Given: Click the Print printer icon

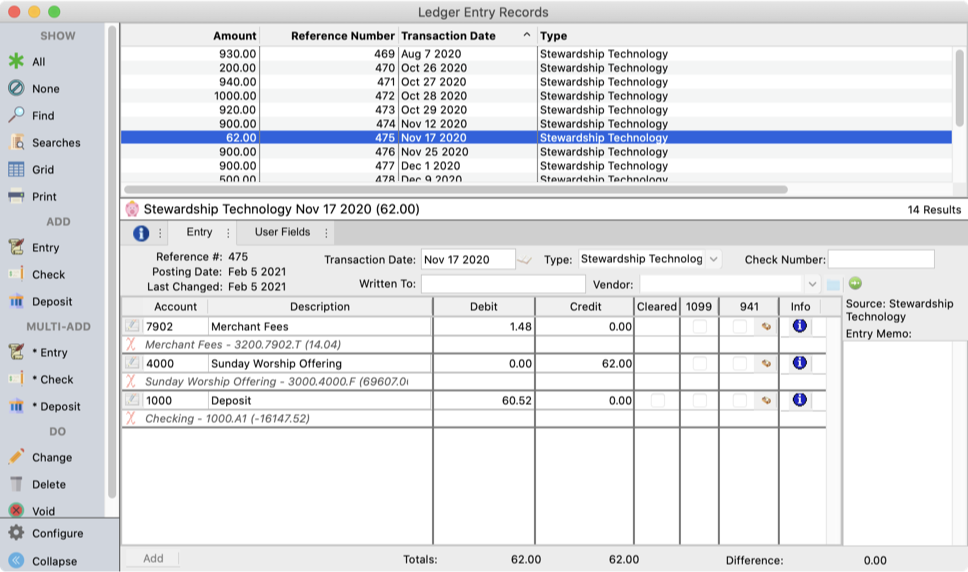Looking at the screenshot, I should 16,197.
